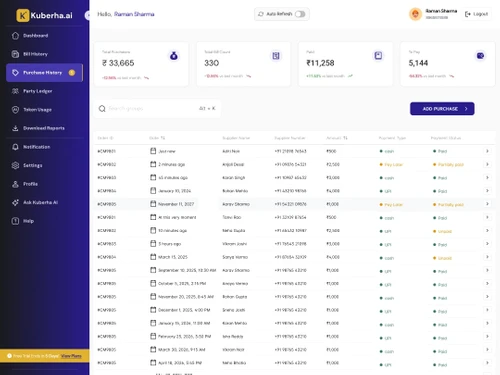
Task: Click the Kuberha.ai logo
Action: (x=44, y=15)
